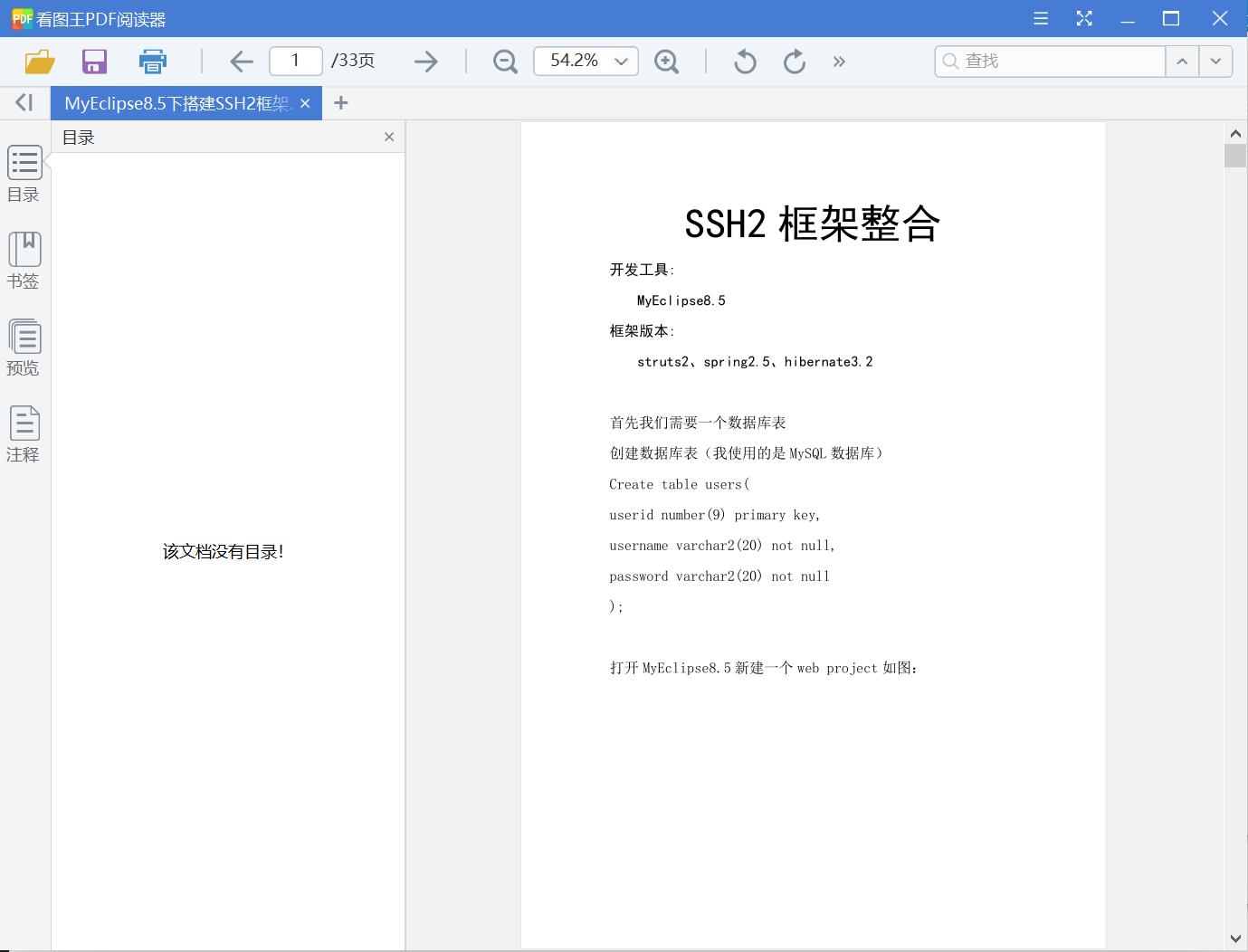Click the 查找 search field
This screenshot has height=952, width=1248.
[1050, 61]
